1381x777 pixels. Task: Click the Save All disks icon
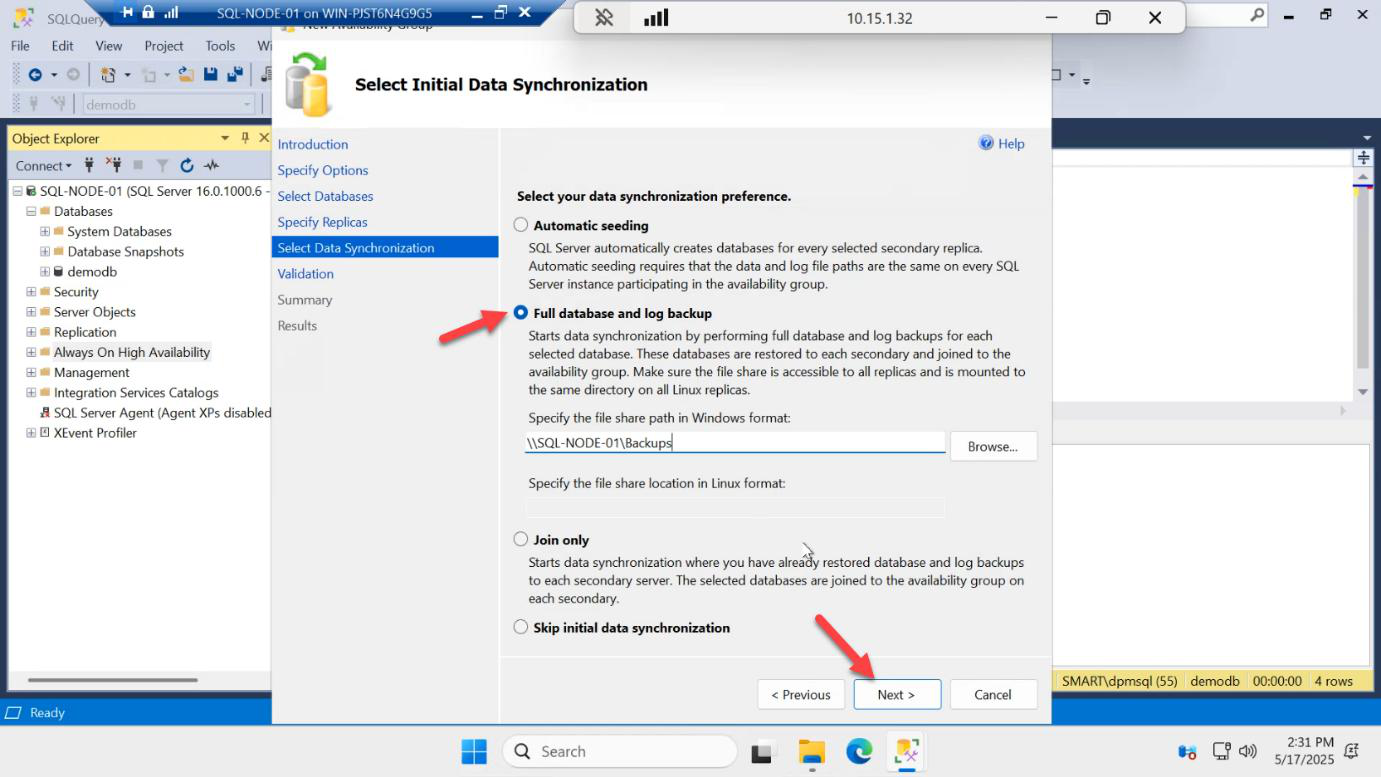click(x=236, y=74)
